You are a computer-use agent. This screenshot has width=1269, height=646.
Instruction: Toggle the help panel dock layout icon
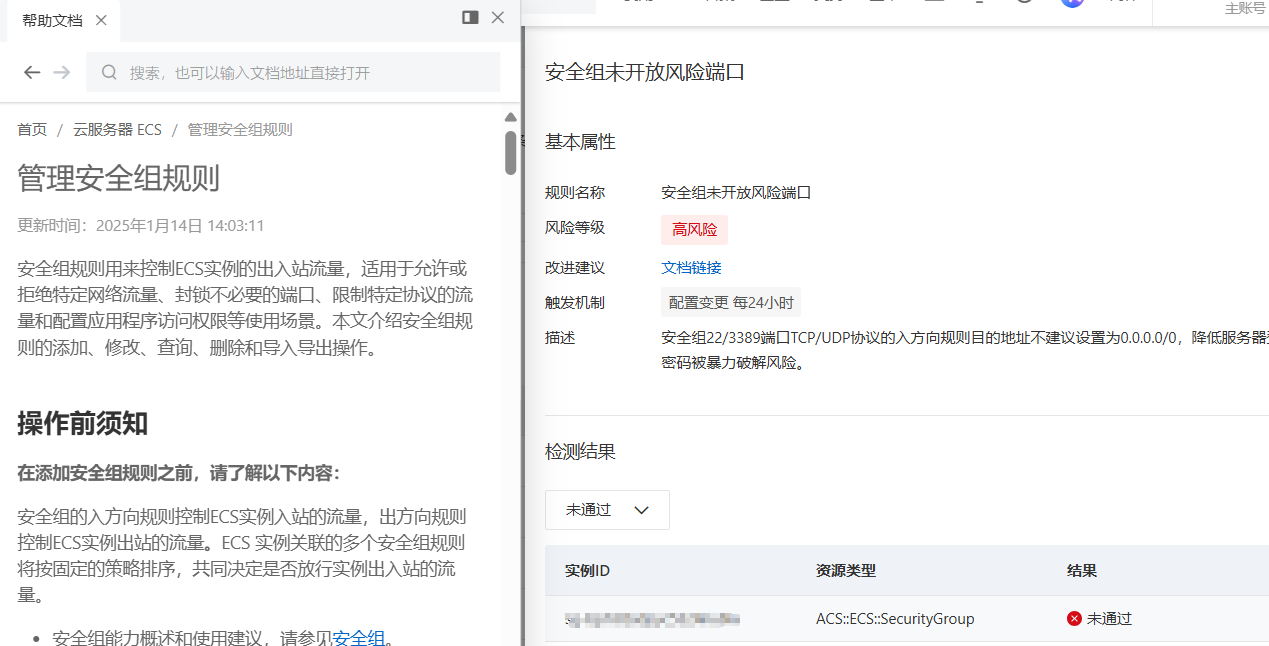click(x=470, y=17)
